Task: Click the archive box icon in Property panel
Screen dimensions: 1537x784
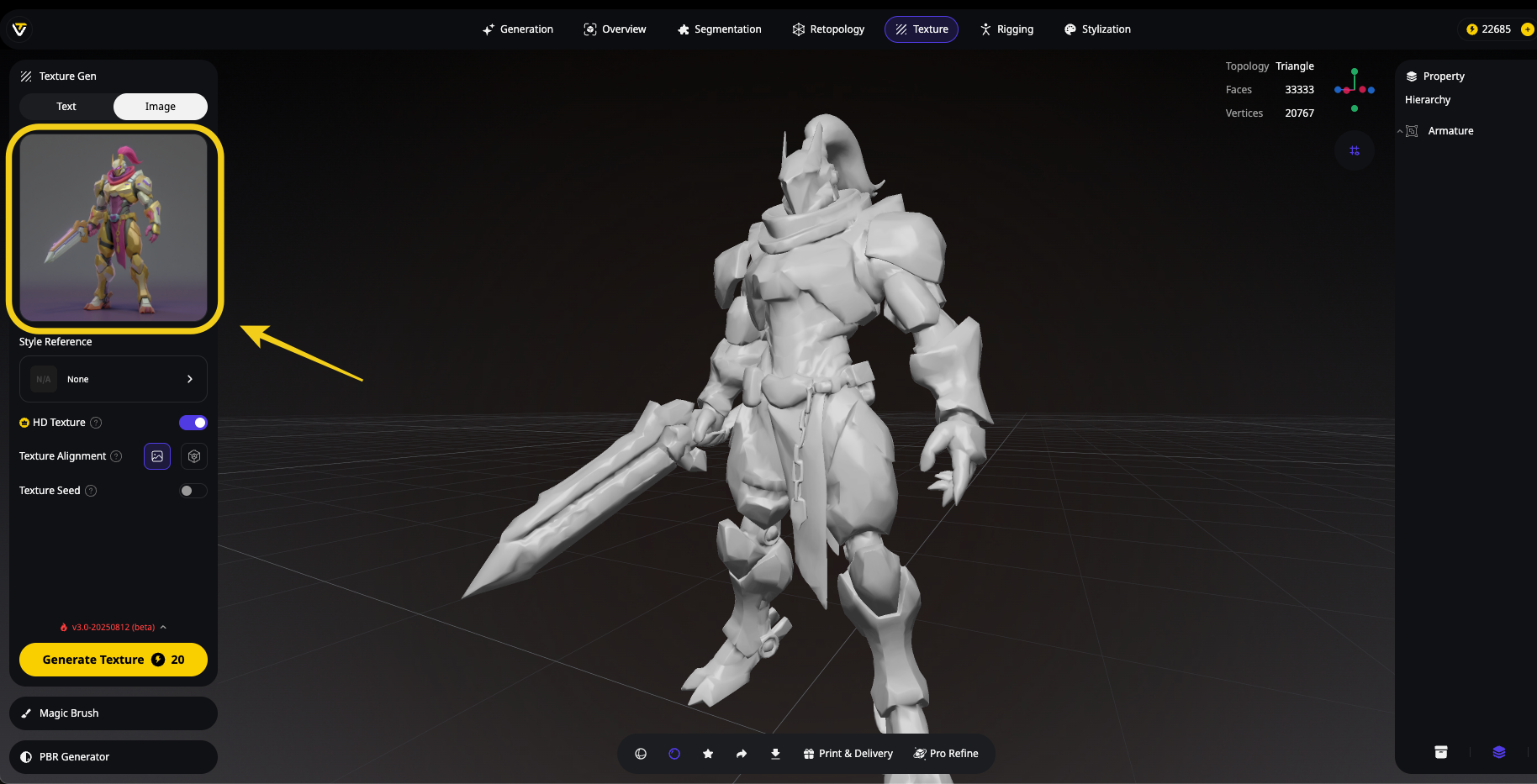Action: pyautogui.click(x=1440, y=752)
